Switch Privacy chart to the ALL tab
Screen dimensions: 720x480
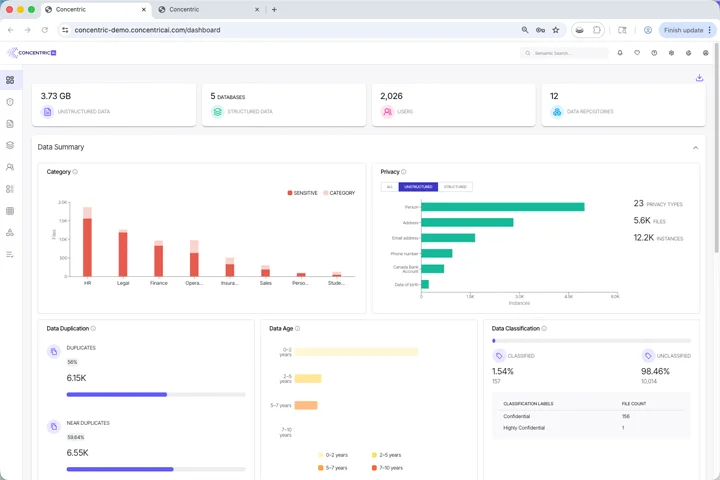[x=389, y=187]
